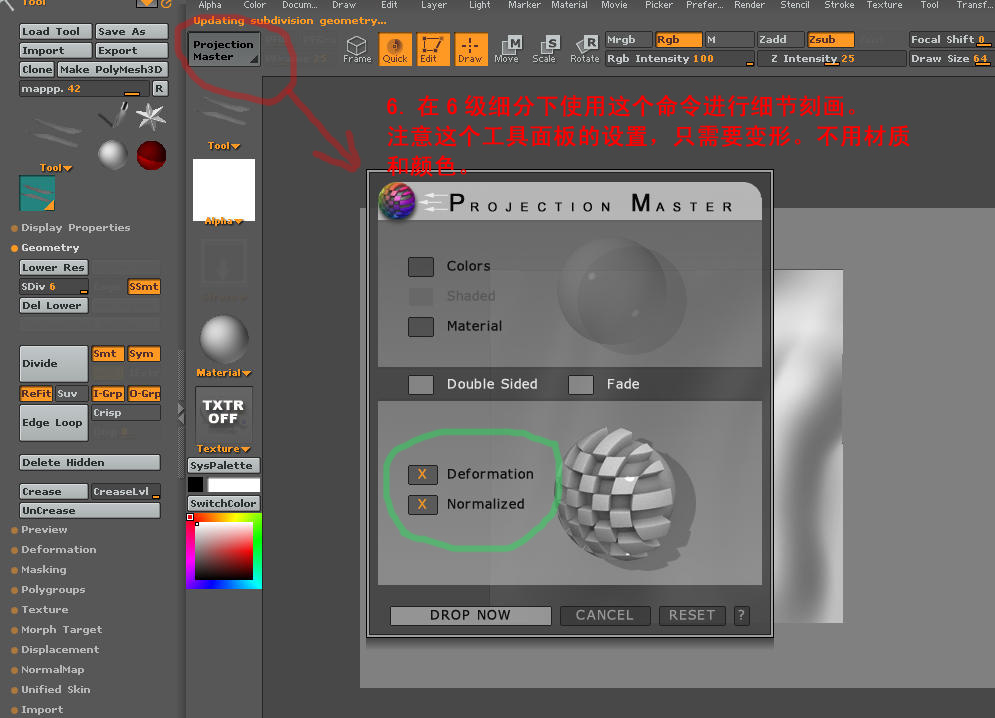Toggle the Zadd mode button
Viewport: 995px width, 718px height.
[x=781, y=39]
